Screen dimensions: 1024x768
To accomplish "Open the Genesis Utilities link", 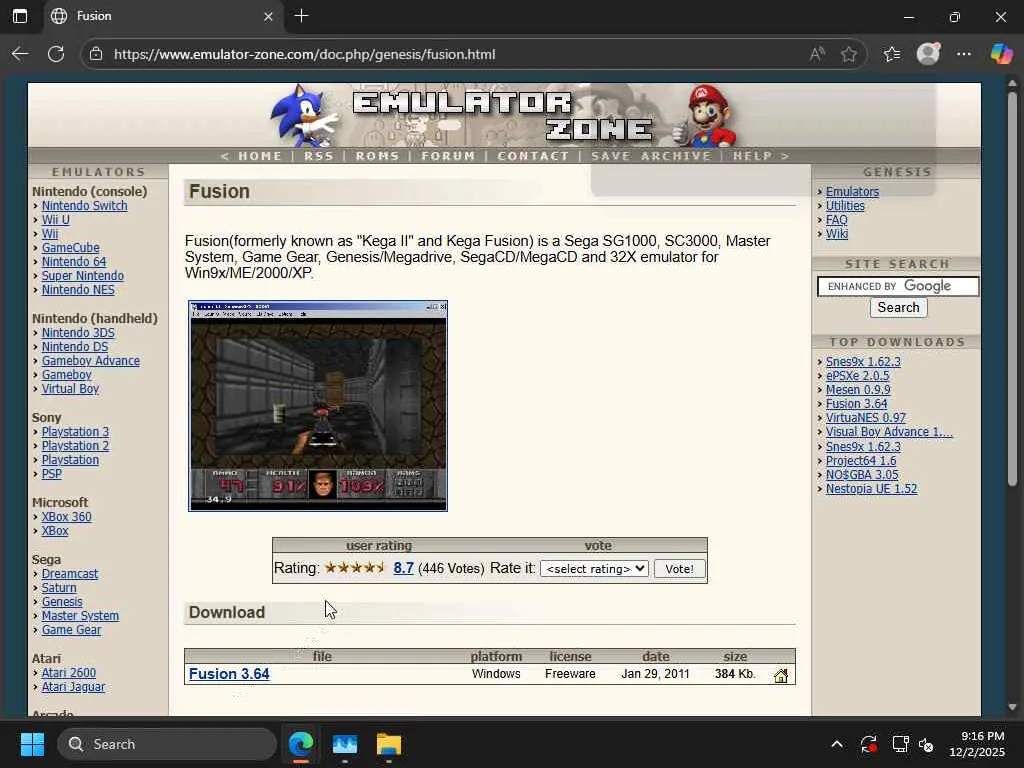I will tap(845, 206).
